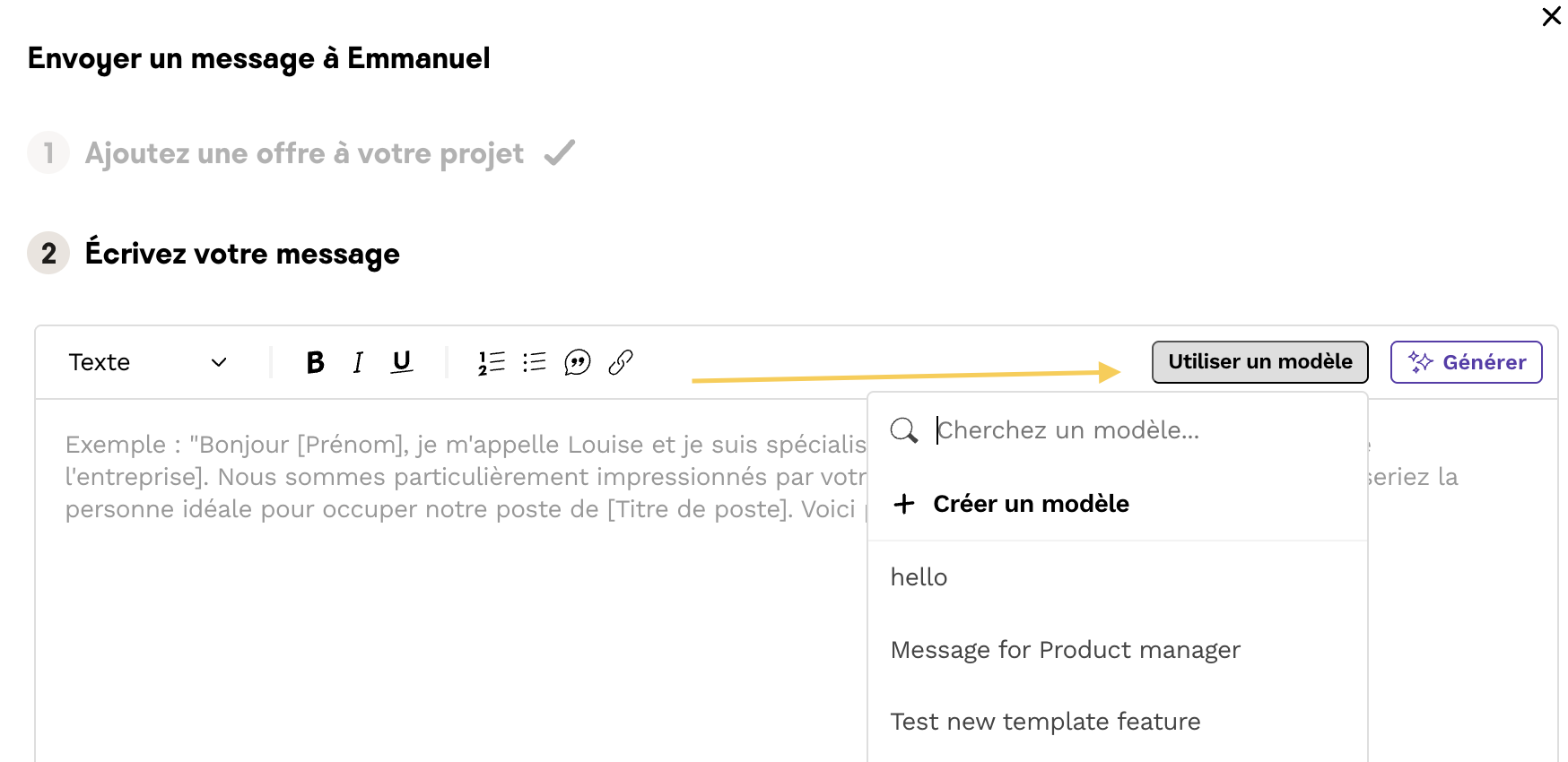This screenshot has height=762, width=1568.
Task: Add a hyperlink with link icon
Action: [x=621, y=362]
